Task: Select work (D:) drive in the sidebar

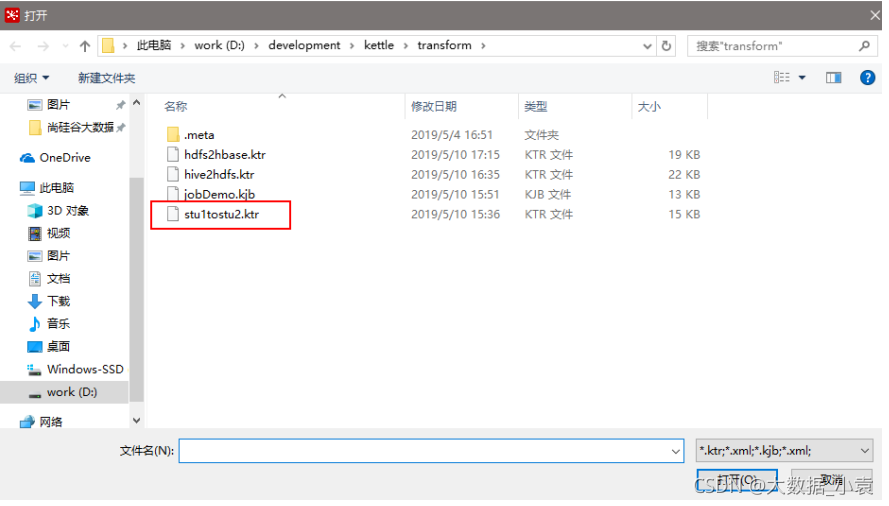Action: point(71,392)
